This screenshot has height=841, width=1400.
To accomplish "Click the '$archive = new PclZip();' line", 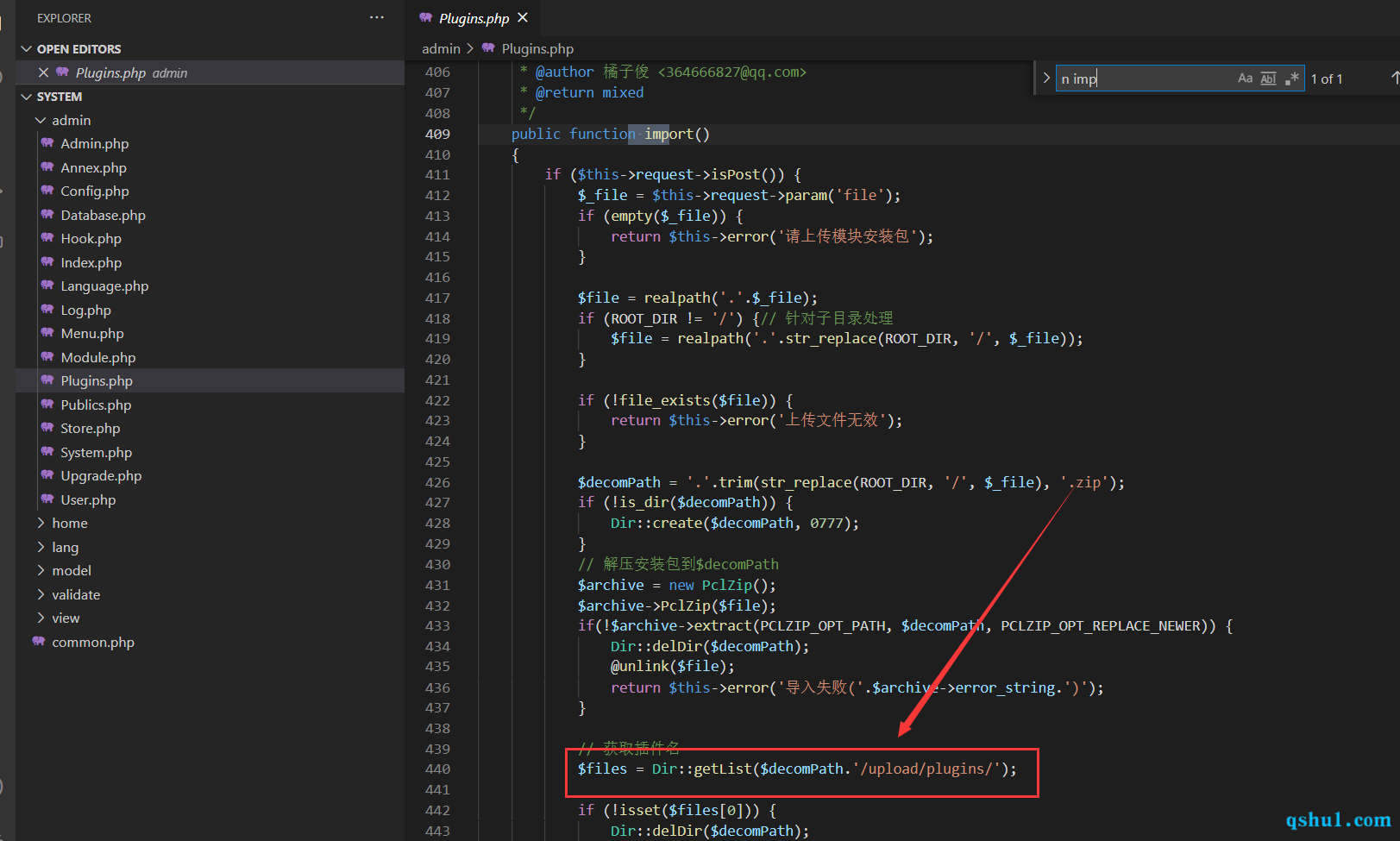I will [x=677, y=585].
